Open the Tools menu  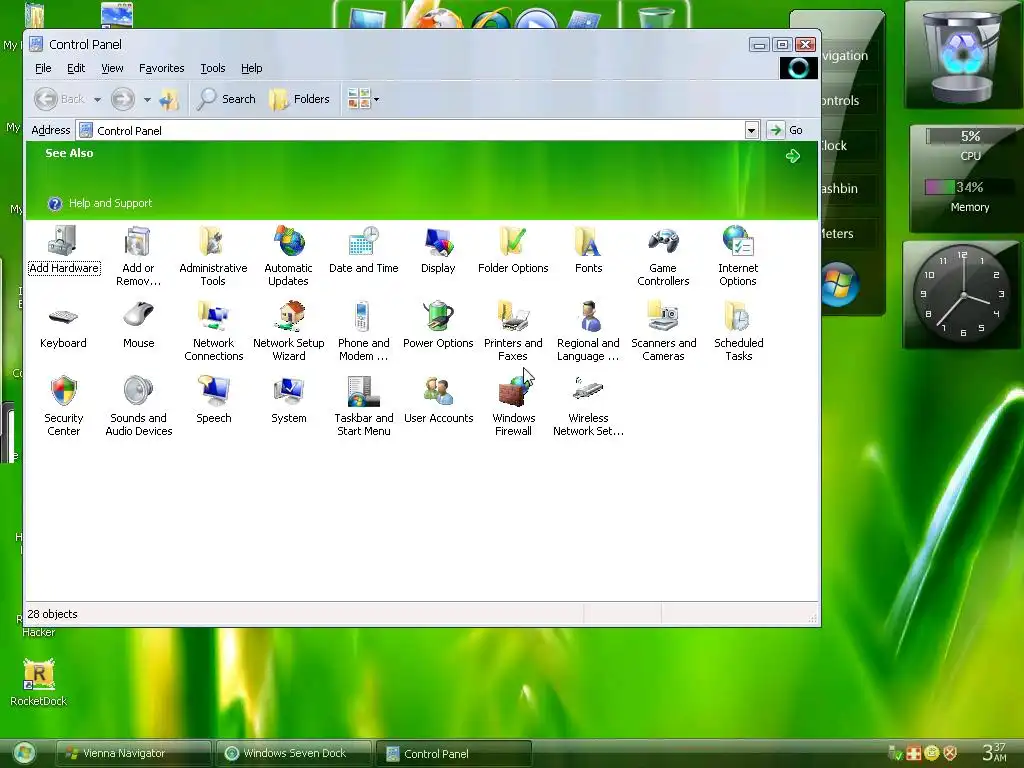pyautogui.click(x=213, y=68)
